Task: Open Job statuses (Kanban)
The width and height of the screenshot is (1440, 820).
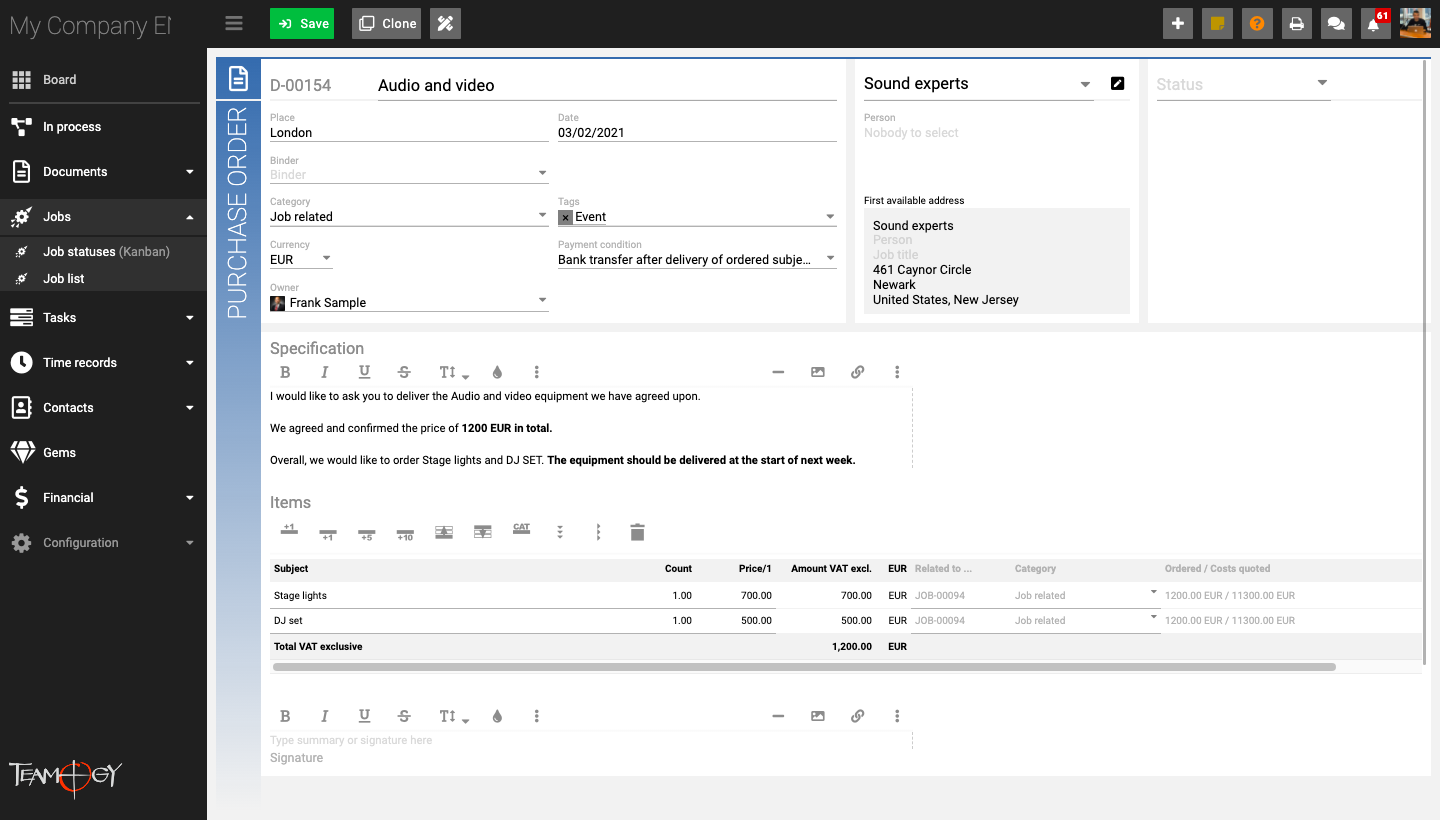Action: click(106, 252)
